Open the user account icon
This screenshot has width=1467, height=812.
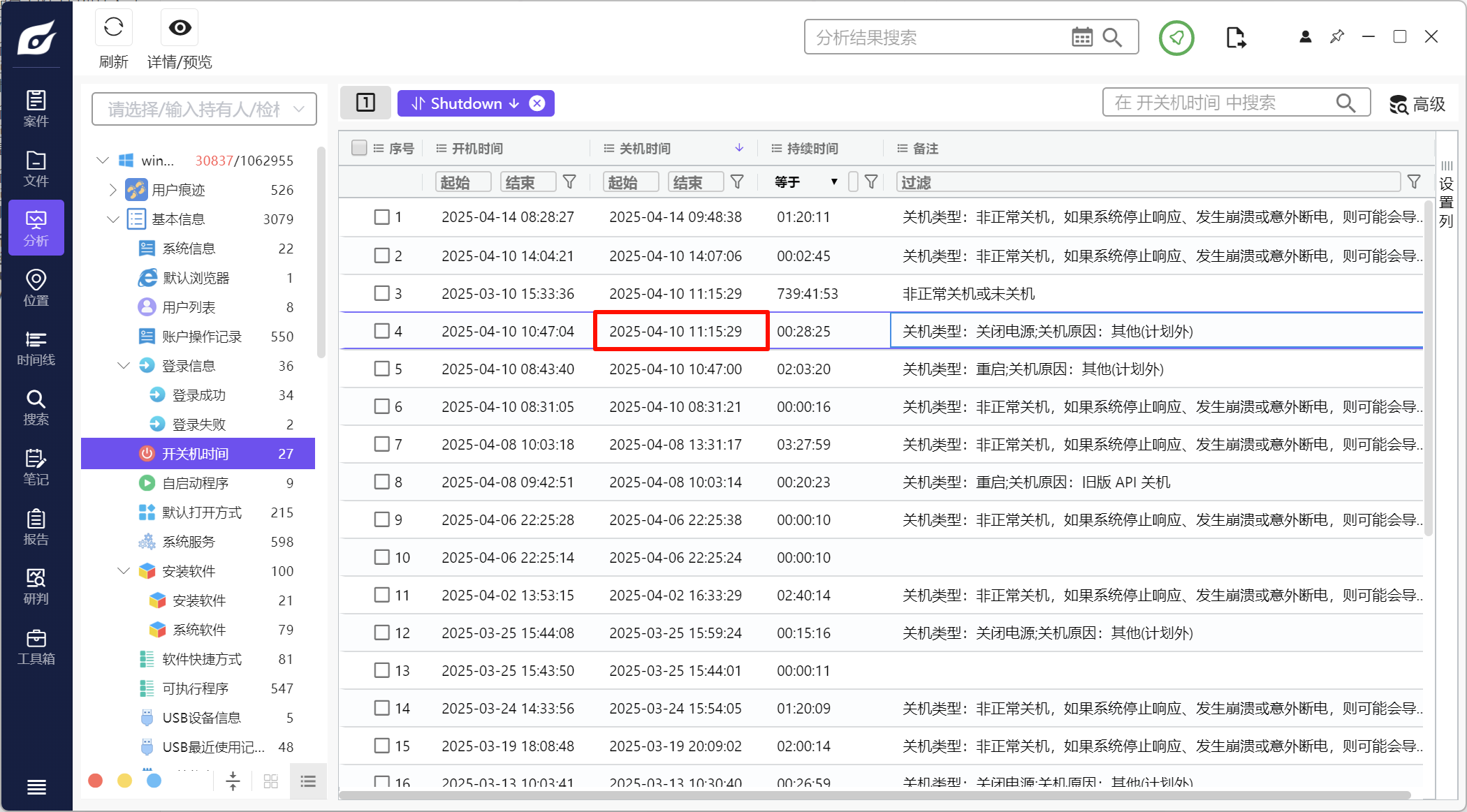1305,36
